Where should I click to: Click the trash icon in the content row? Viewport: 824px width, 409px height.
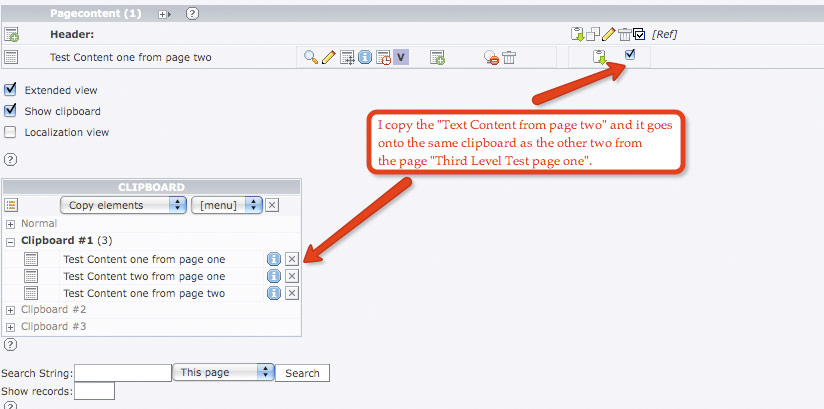(x=509, y=58)
